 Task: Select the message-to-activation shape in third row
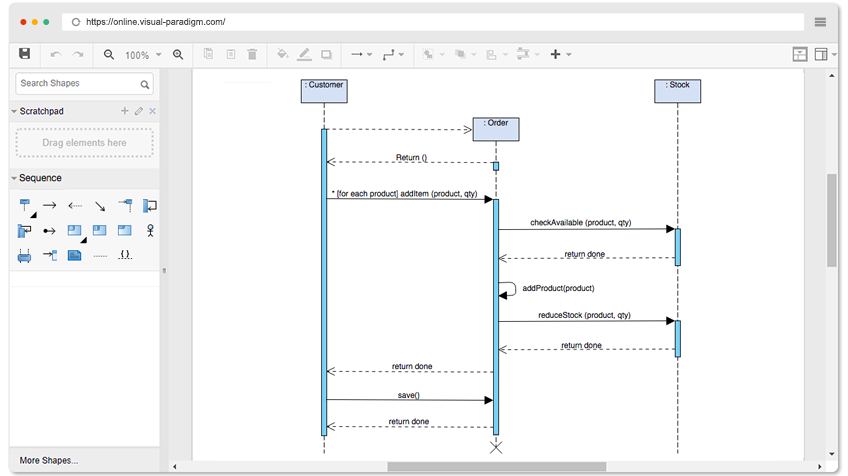pyautogui.click(x=50, y=255)
